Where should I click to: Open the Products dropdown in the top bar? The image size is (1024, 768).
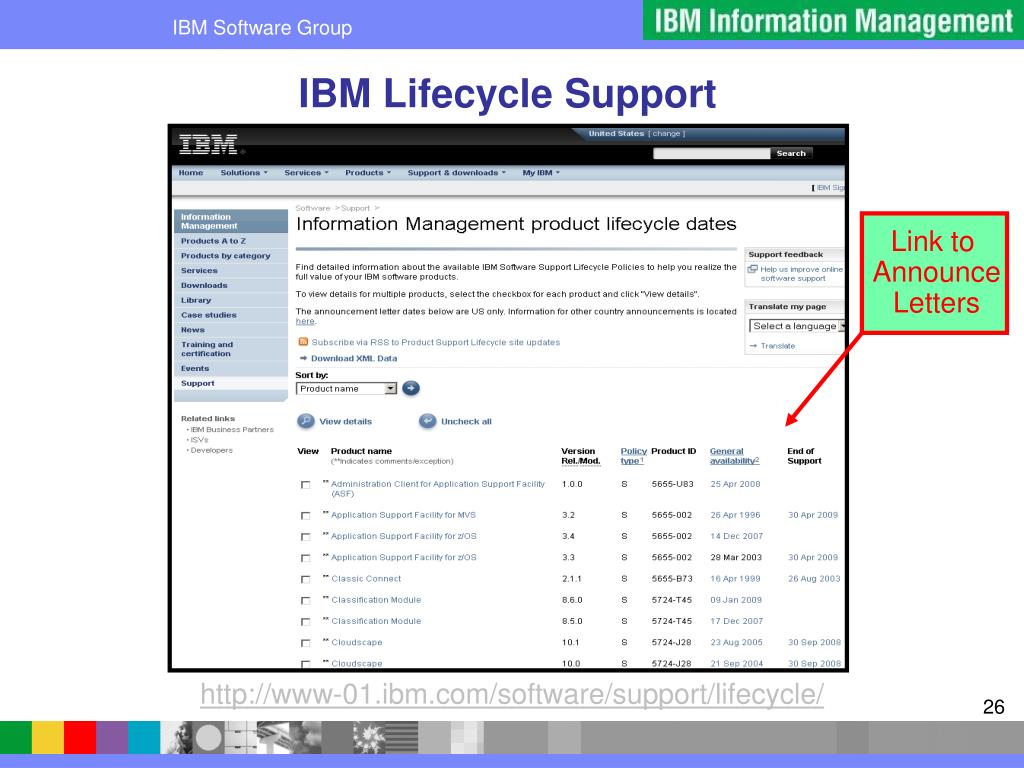click(x=368, y=173)
